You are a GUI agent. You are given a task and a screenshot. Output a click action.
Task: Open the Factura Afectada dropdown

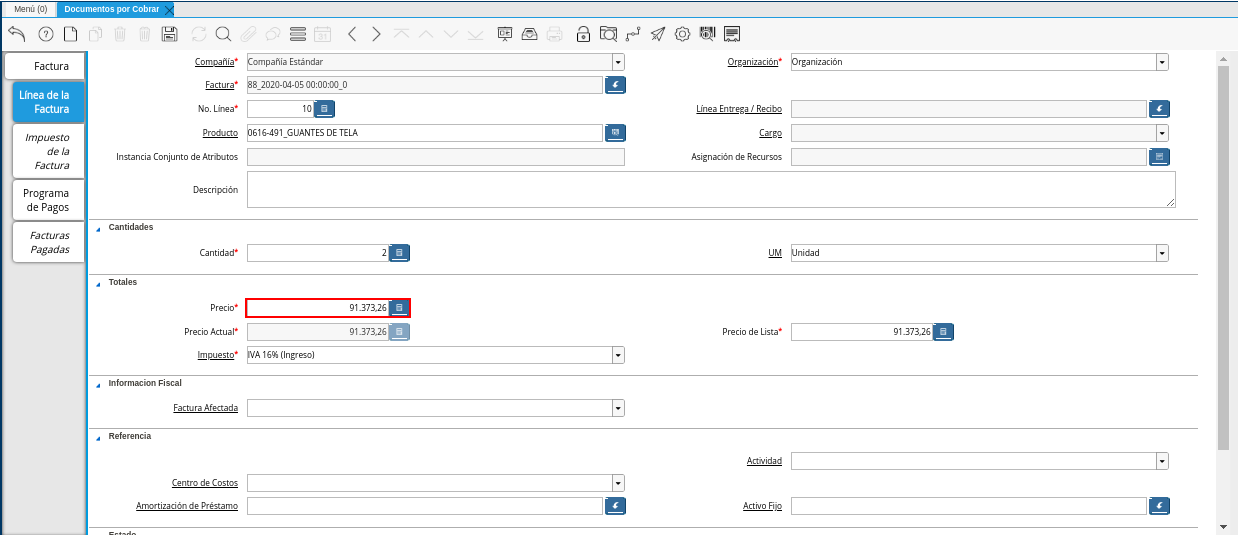pos(618,408)
